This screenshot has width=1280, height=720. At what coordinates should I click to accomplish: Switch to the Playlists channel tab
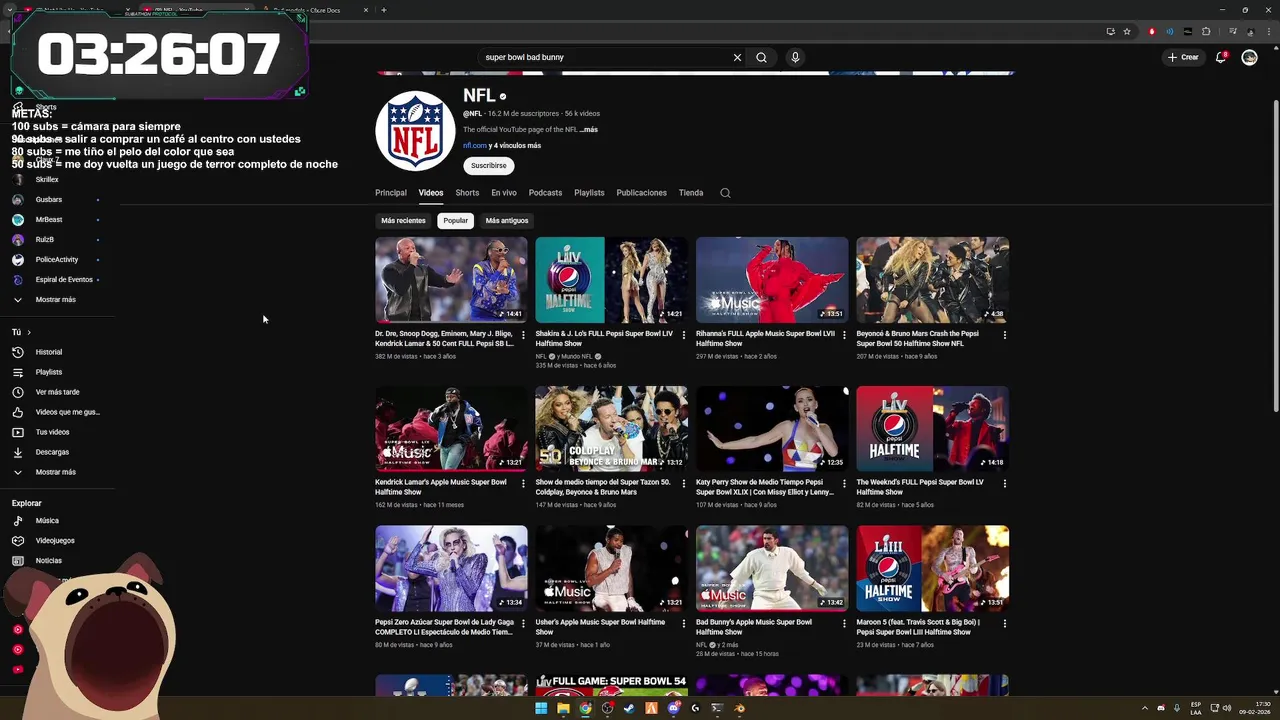tap(589, 193)
